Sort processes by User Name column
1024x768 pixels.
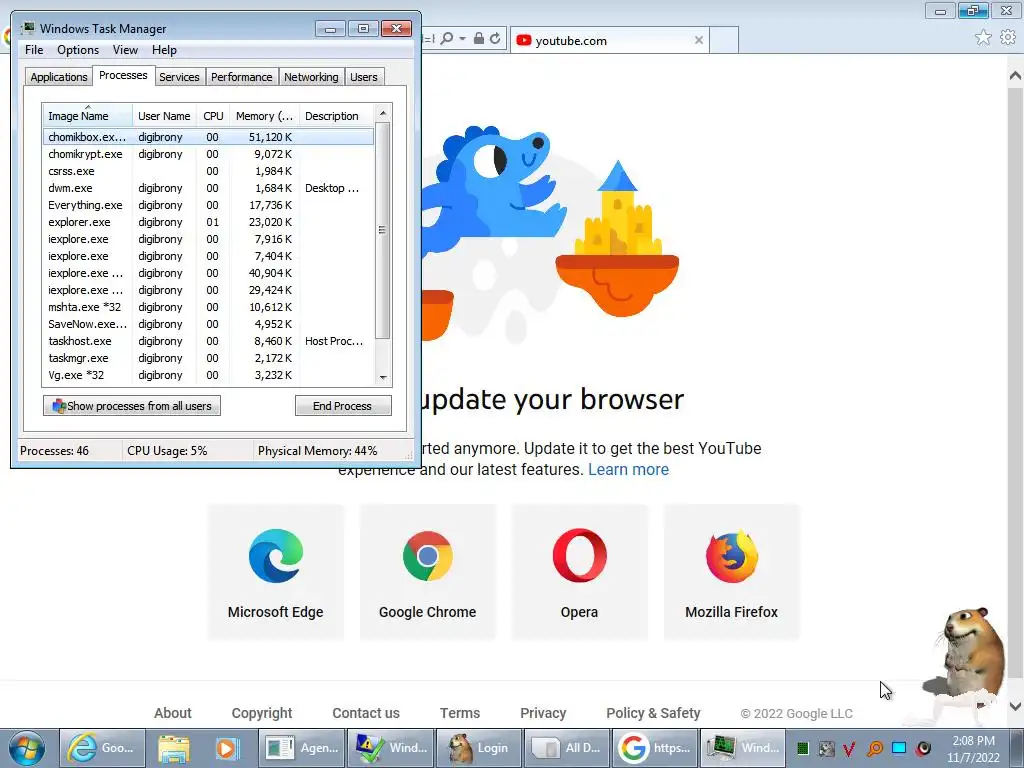(x=165, y=116)
